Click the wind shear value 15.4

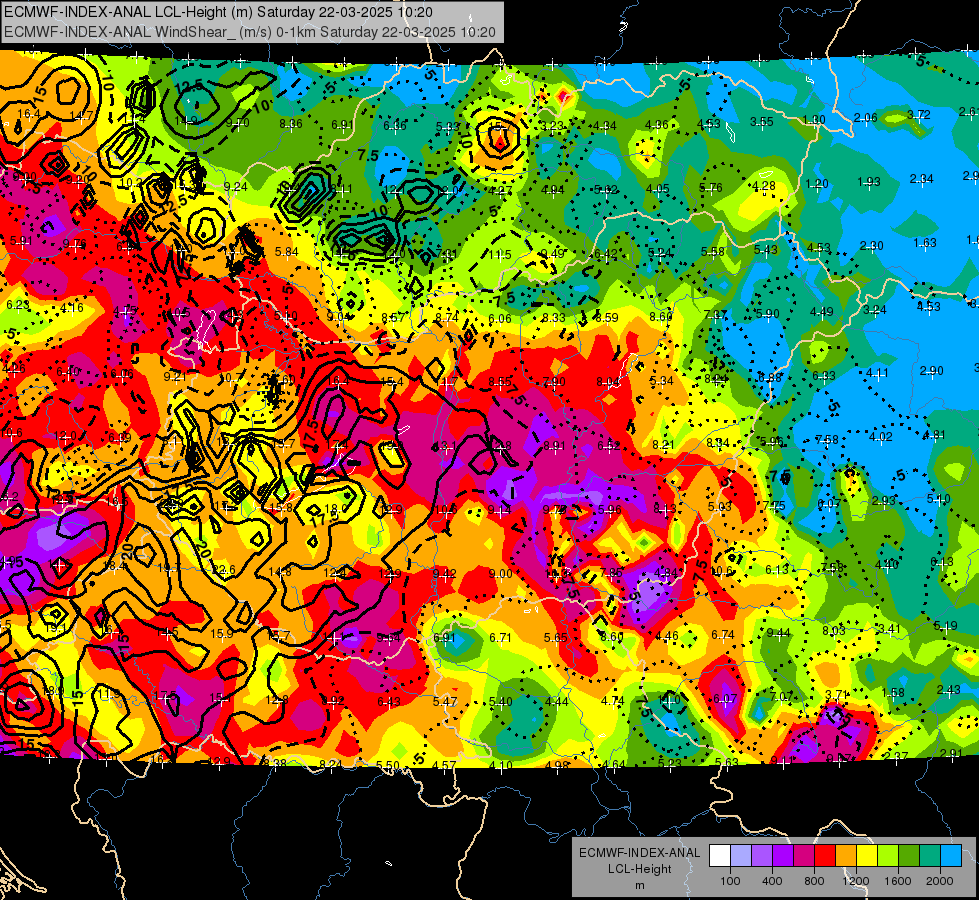point(391,381)
